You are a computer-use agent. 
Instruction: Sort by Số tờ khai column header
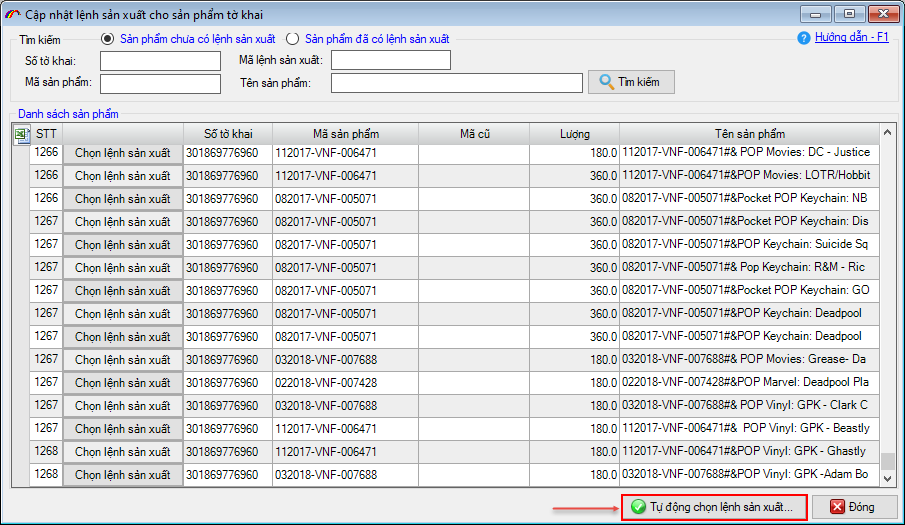point(228,134)
